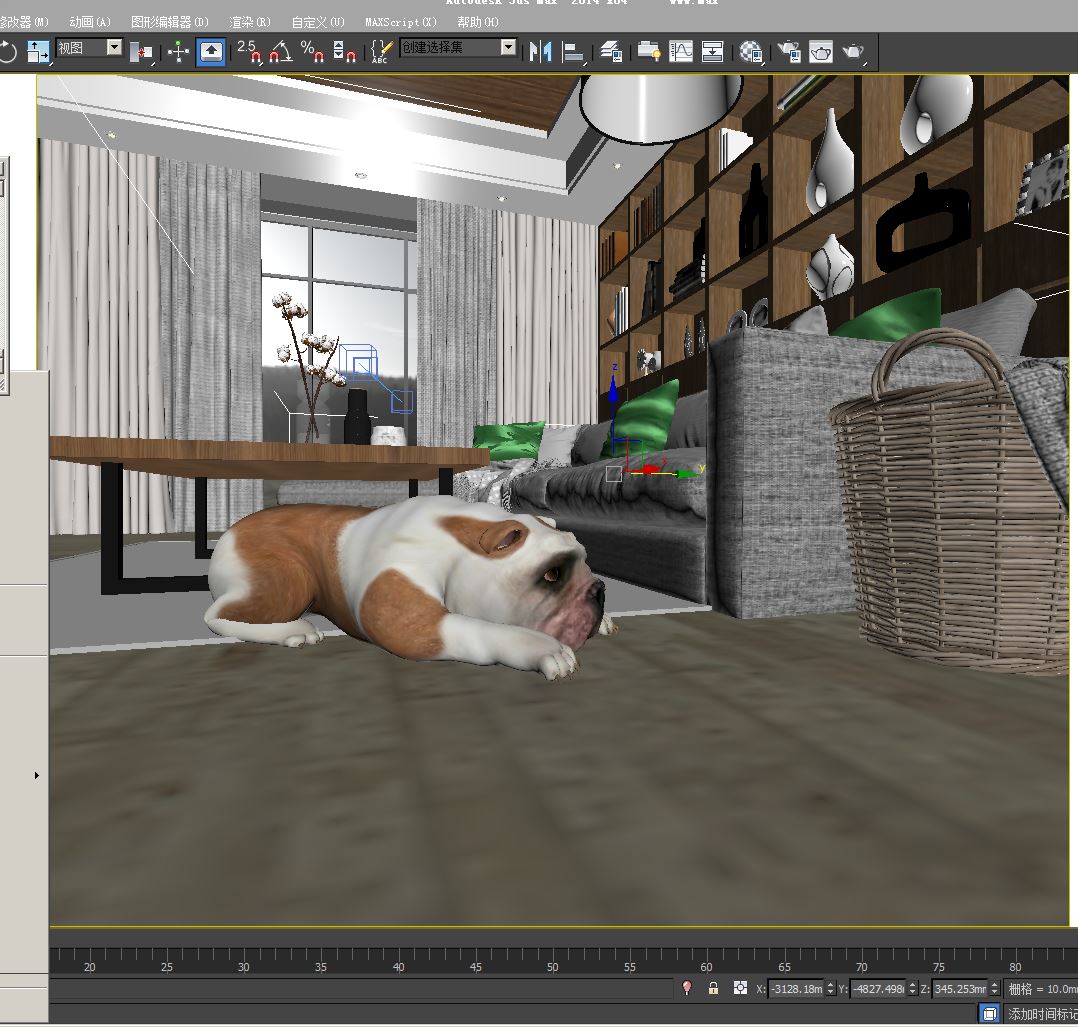Toggle Angle Snap on toolbar

(x=280, y=52)
